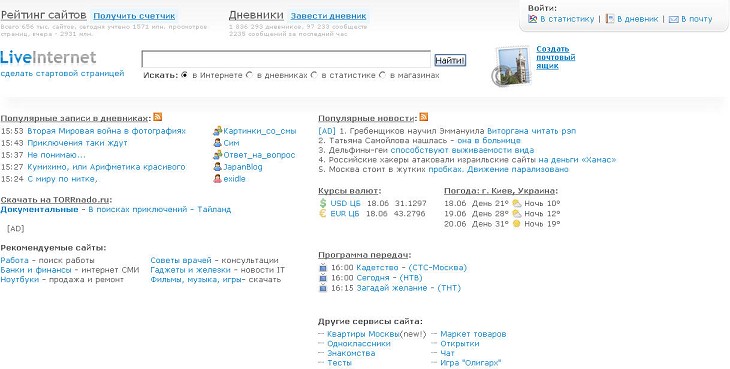Click the euro sign icon for EUR ЦБ
This screenshot has height=369, width=730.
[323, 214]
